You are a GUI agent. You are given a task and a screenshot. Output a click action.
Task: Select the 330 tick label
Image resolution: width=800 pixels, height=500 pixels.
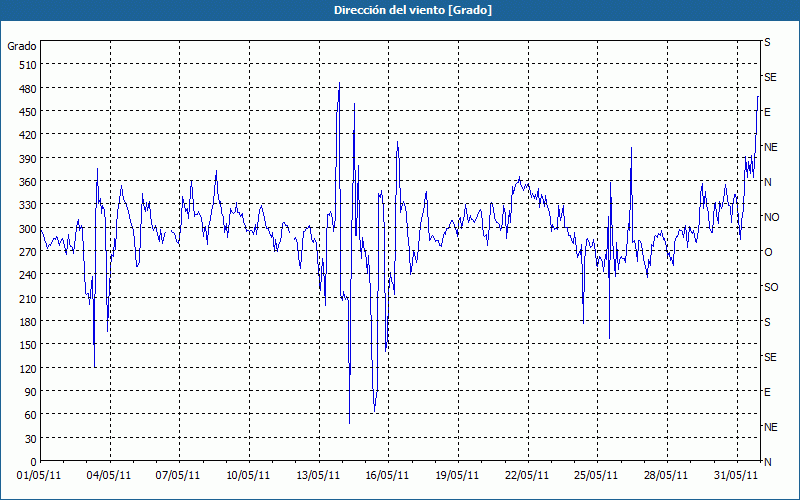pos(28,205)
